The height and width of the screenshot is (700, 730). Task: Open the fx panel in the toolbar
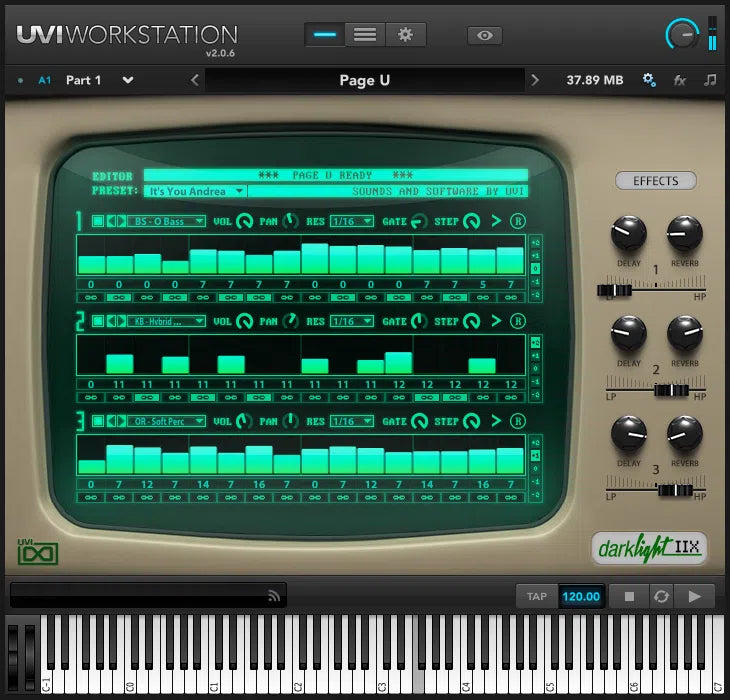click(x=680, y=80)
